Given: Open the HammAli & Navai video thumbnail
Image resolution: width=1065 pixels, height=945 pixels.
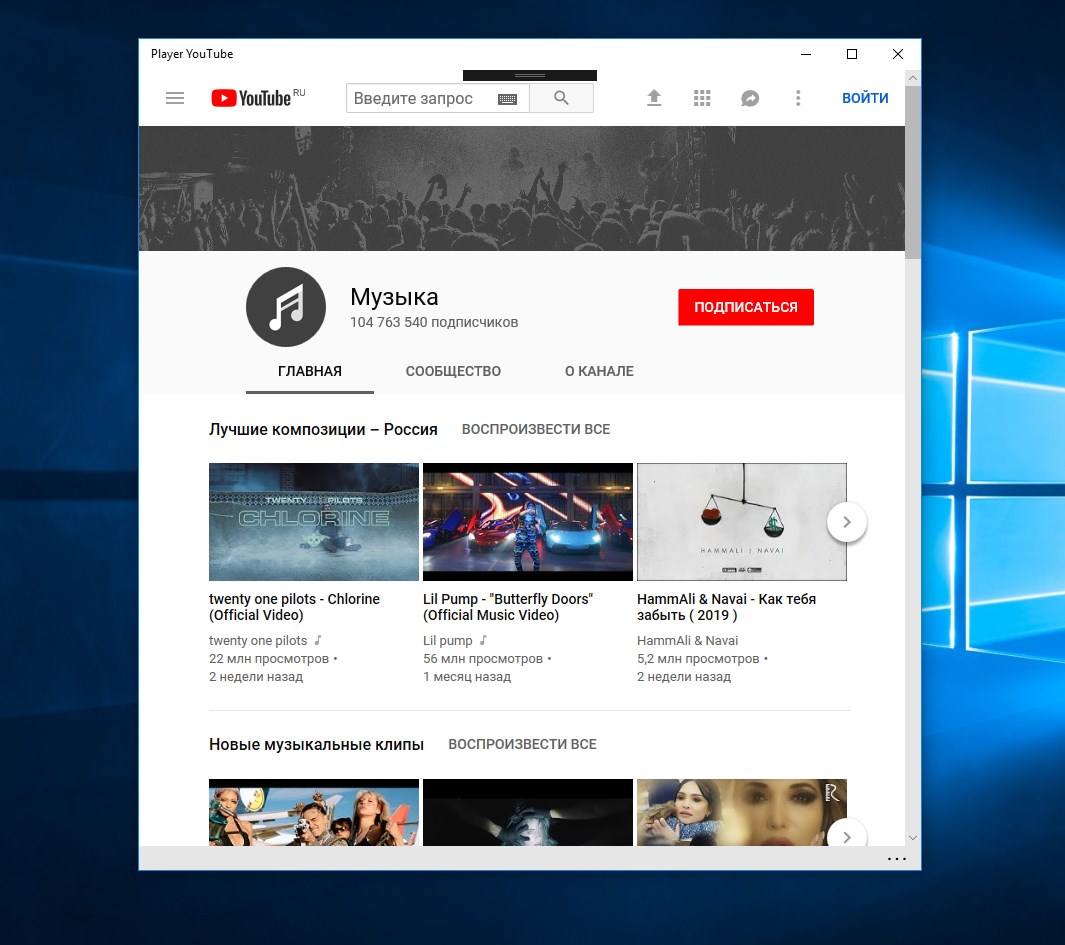Looking at the screenshot, I should click(742, 522).
